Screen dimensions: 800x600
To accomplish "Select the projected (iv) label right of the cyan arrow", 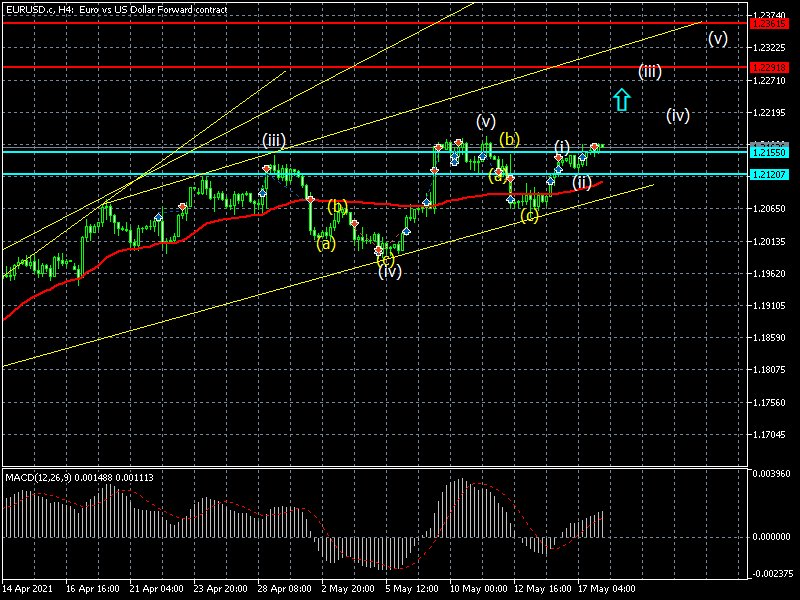I will [678, 115].
